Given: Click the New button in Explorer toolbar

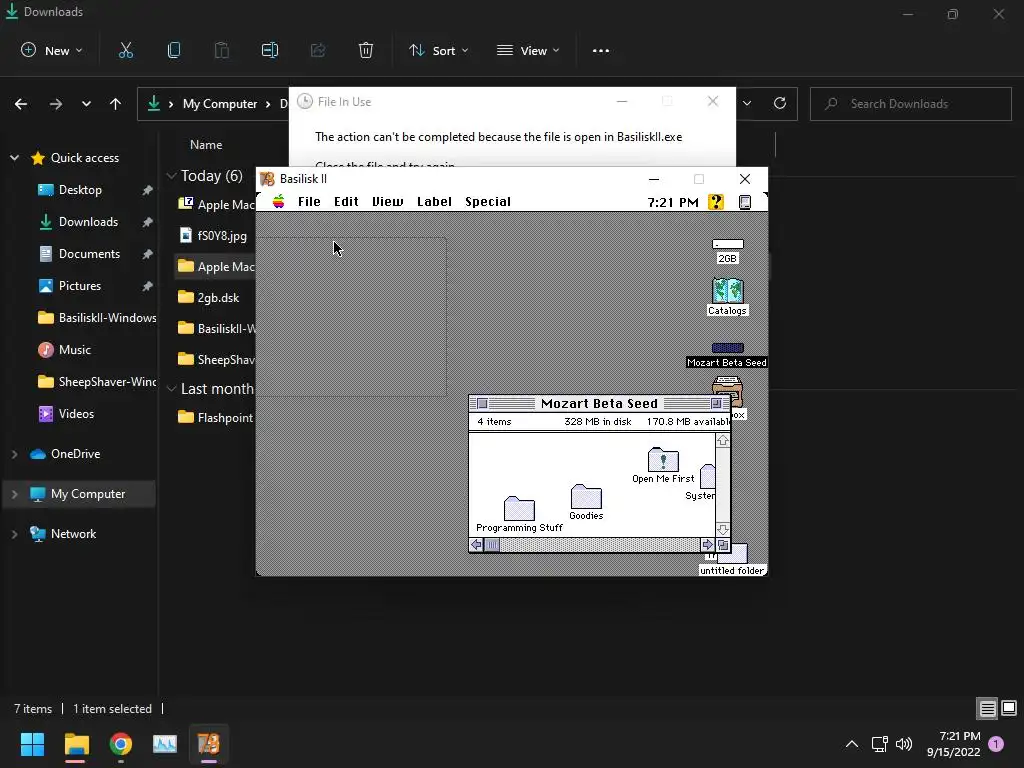Looking at the screenshot, I should point(52,50).
